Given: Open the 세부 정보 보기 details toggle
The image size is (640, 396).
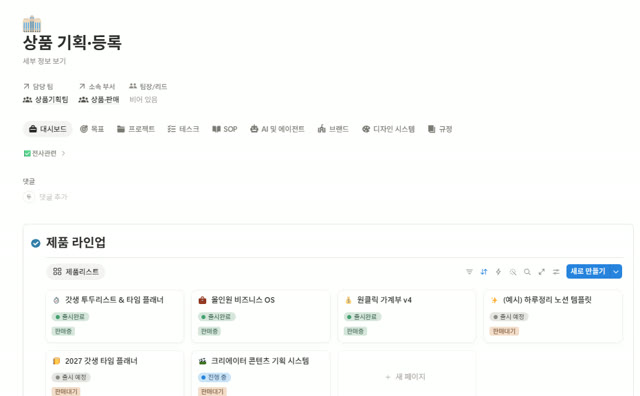Looking at the screenshot, I should (x=44, y=61).
